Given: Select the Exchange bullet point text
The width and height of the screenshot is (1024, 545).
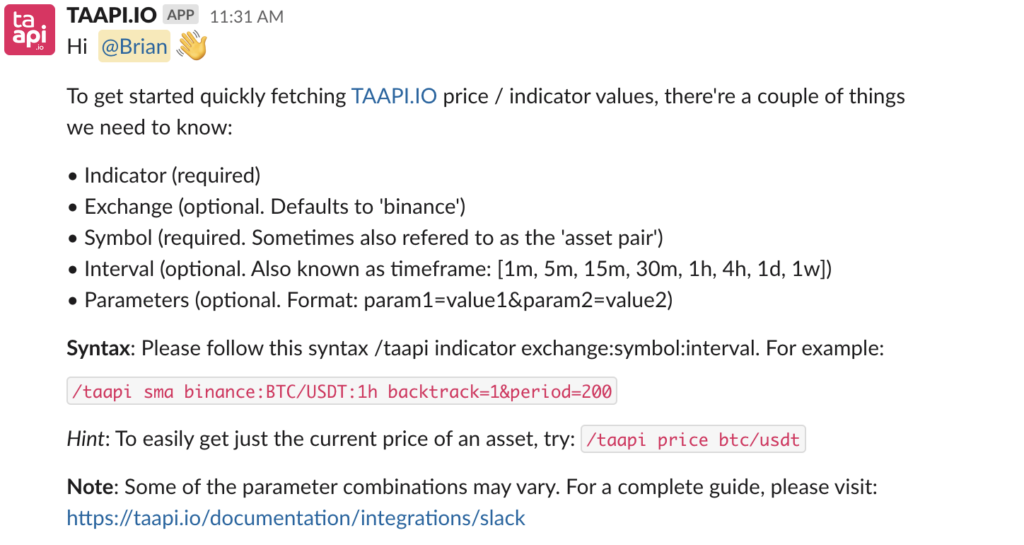Looking at the screenshot, I should coord(275,206).
